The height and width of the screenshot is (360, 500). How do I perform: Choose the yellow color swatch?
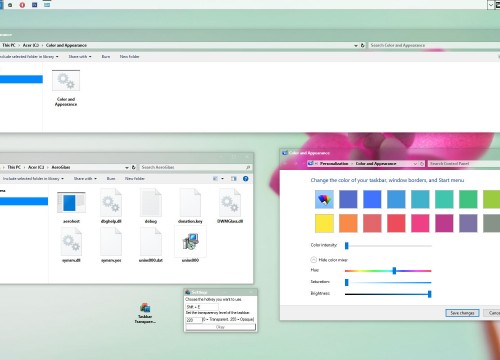(x=324, y=223)
